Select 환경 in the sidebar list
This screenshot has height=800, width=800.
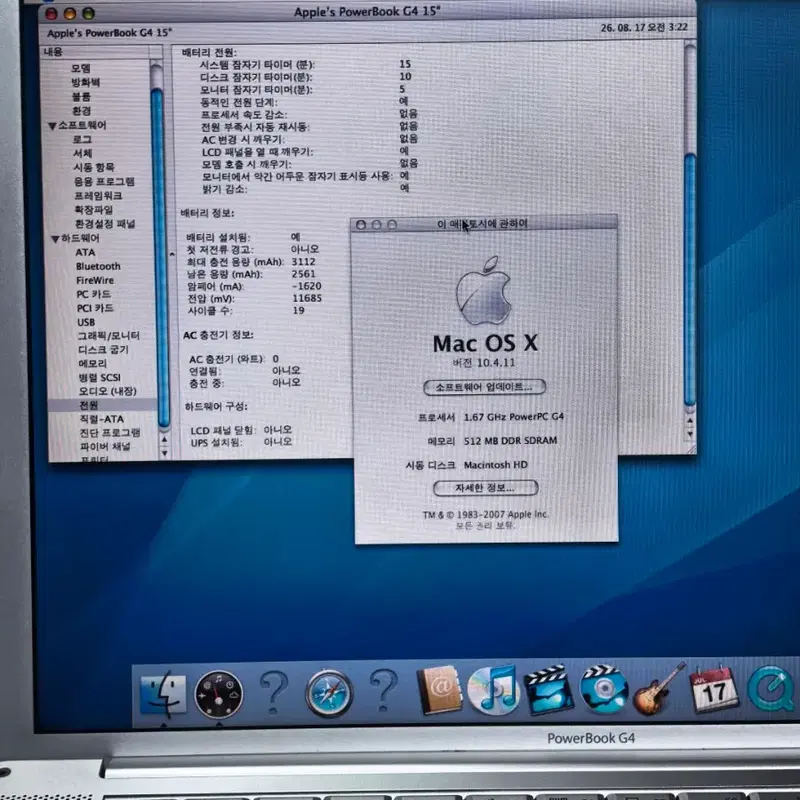point(82,111)
